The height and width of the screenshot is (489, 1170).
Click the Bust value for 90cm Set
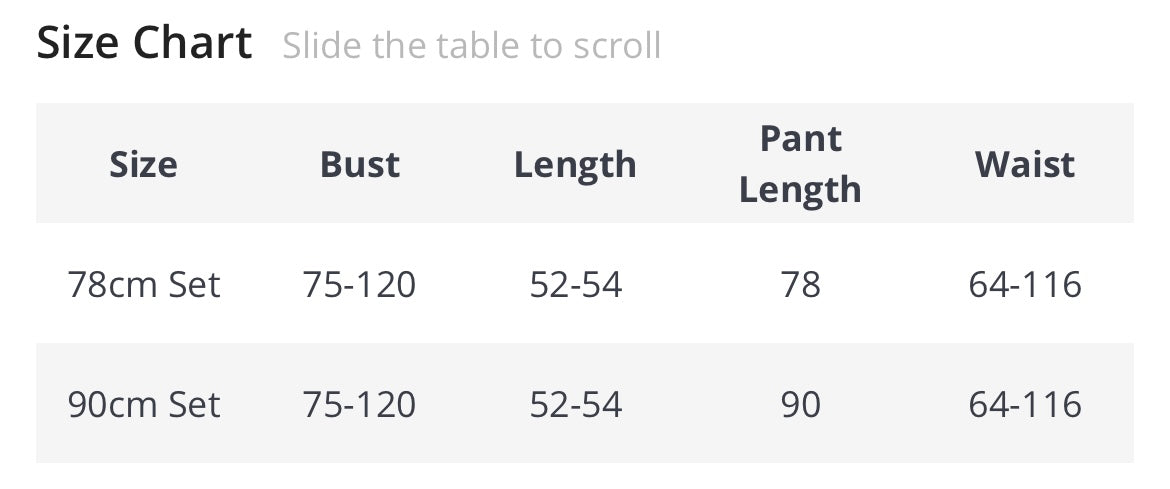tap(360, 404)
